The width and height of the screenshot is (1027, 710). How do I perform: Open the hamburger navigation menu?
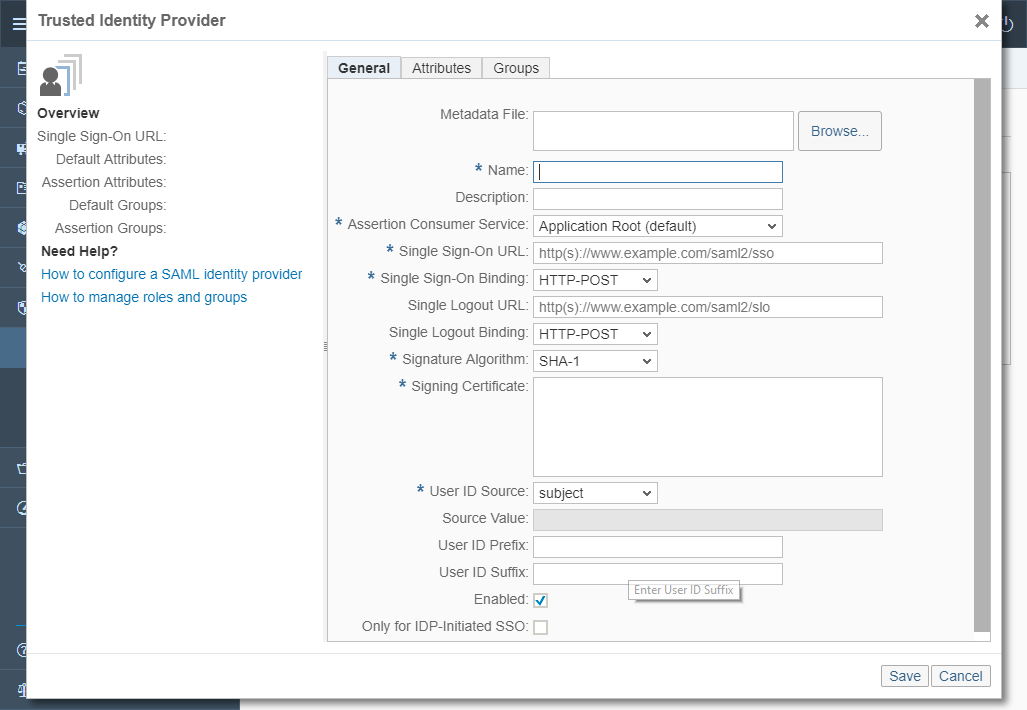(19, 24)
